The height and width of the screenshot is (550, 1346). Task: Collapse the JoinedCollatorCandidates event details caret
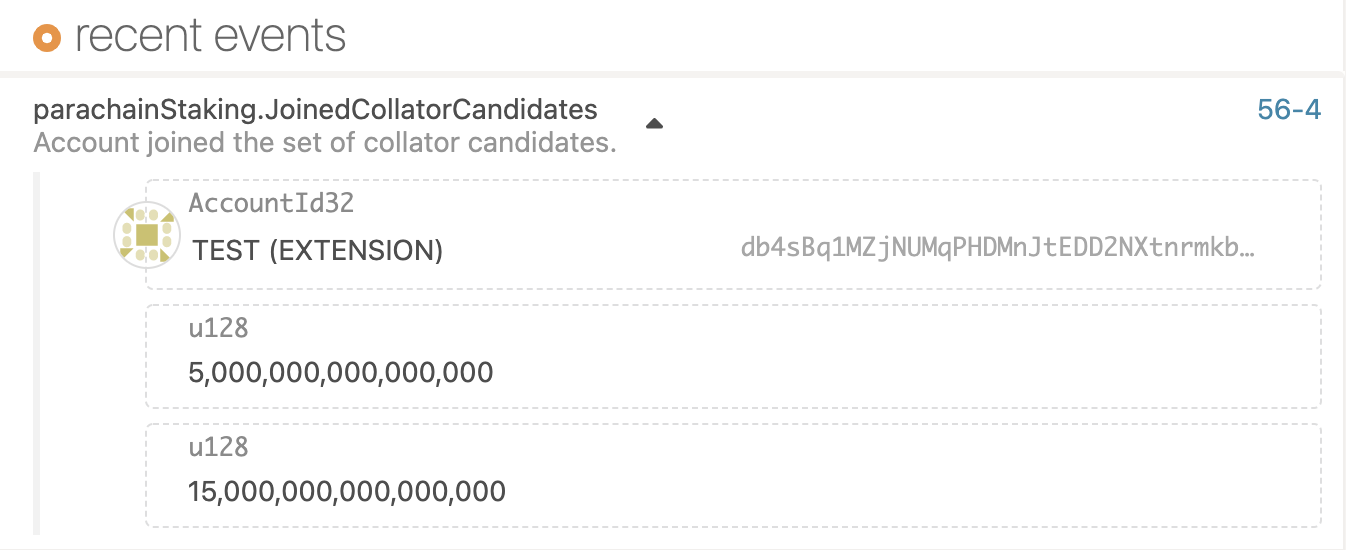654,124
